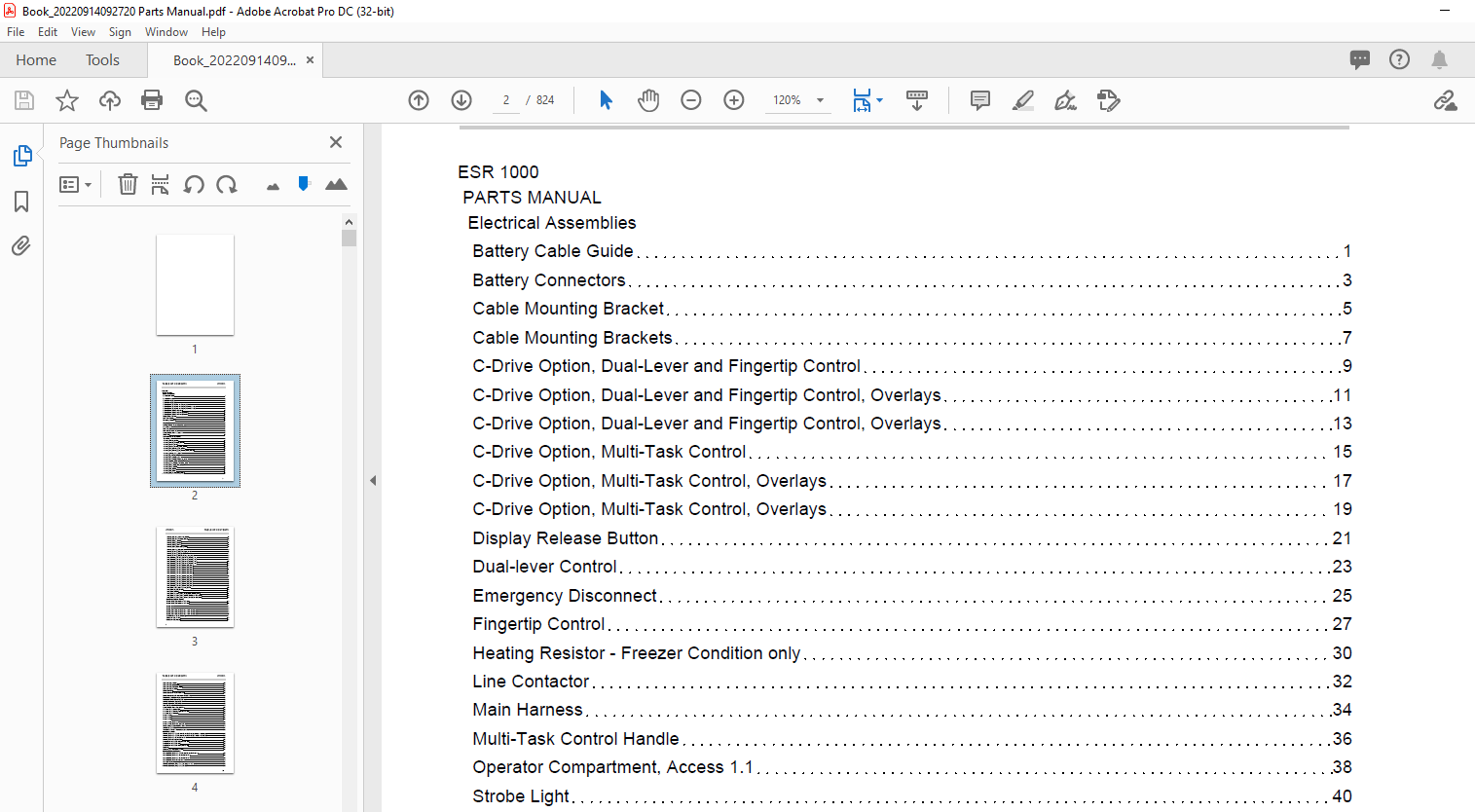The width and height of the screenshot is (1475, 812).
Task: Open the Bookmarks side panel
Action: click(21, 202)
